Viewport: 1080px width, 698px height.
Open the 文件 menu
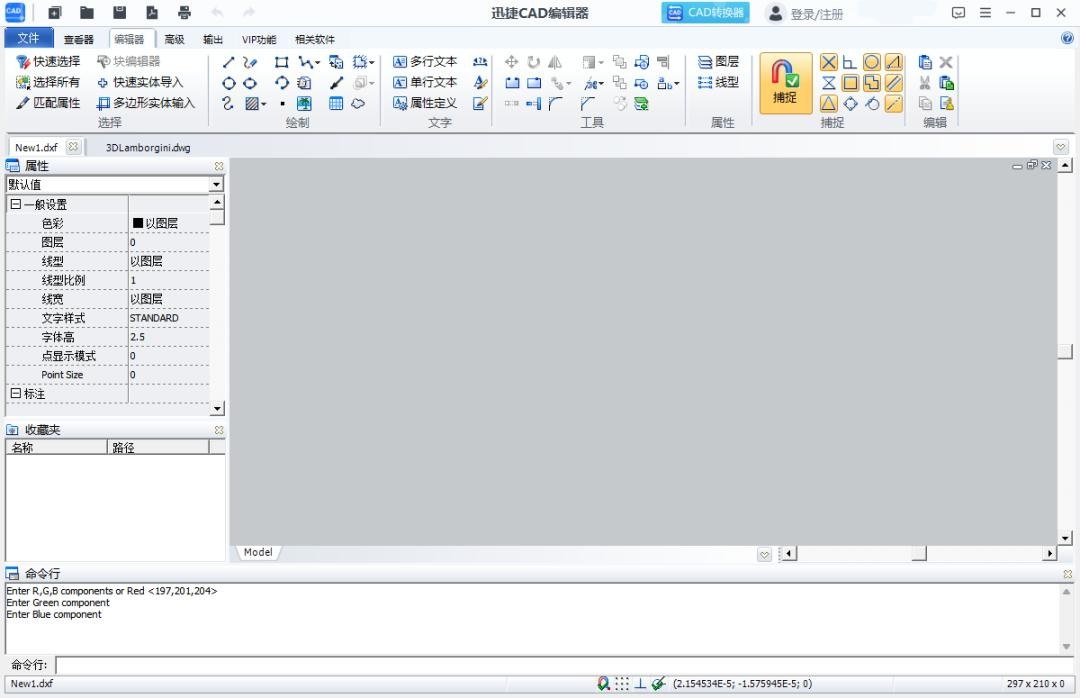pyautogui.click(x=29, y=39)
